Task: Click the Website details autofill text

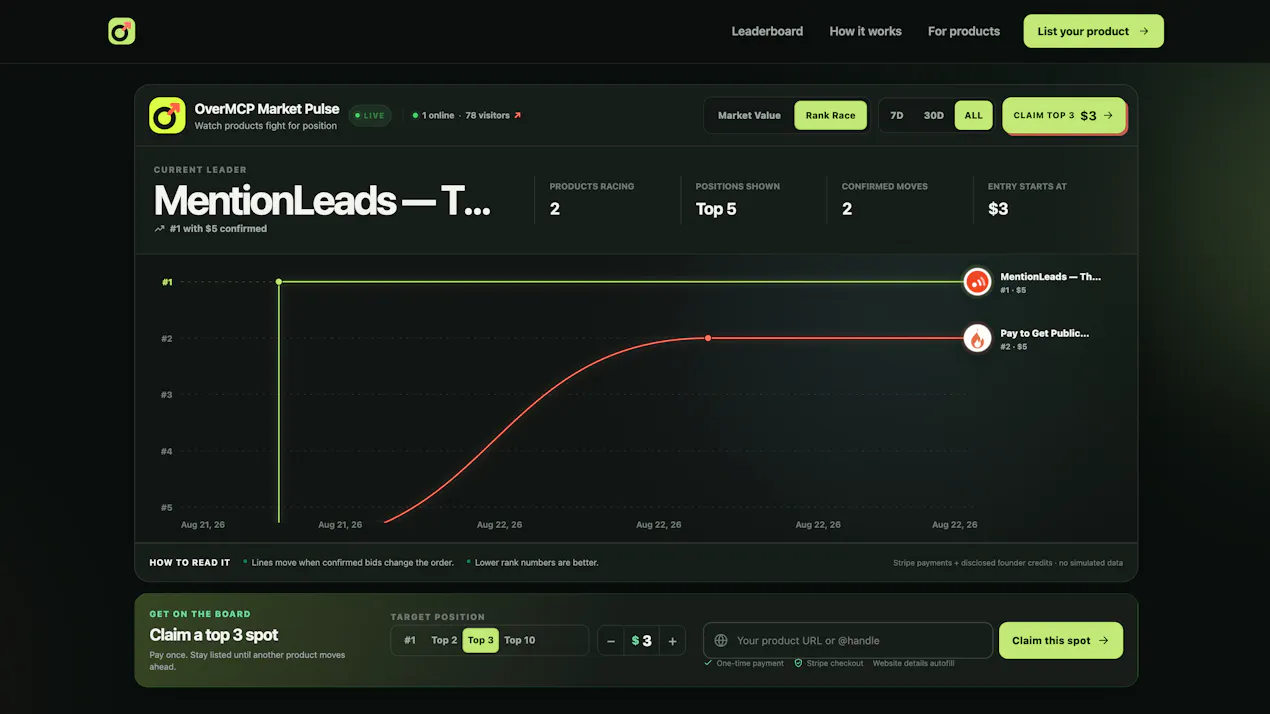Action: (x=913, y=663)
